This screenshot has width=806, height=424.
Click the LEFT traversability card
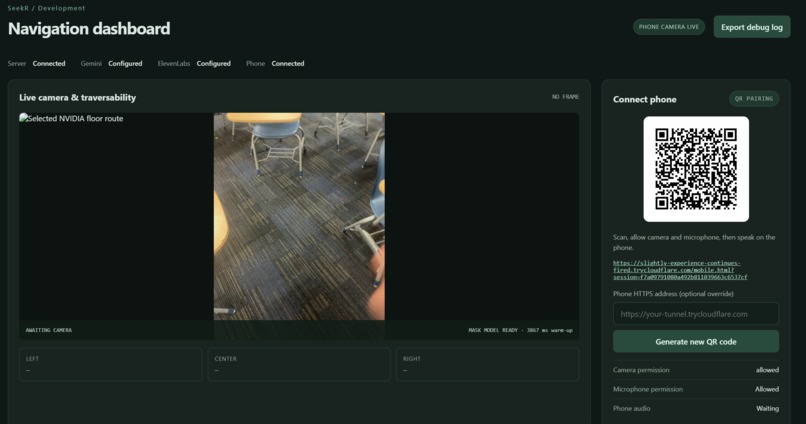111,364
